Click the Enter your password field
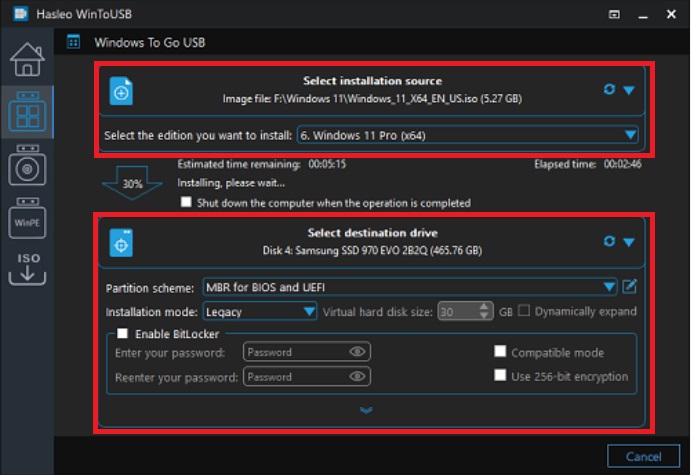Screen dimensions: 691x475 click(307, 352)
